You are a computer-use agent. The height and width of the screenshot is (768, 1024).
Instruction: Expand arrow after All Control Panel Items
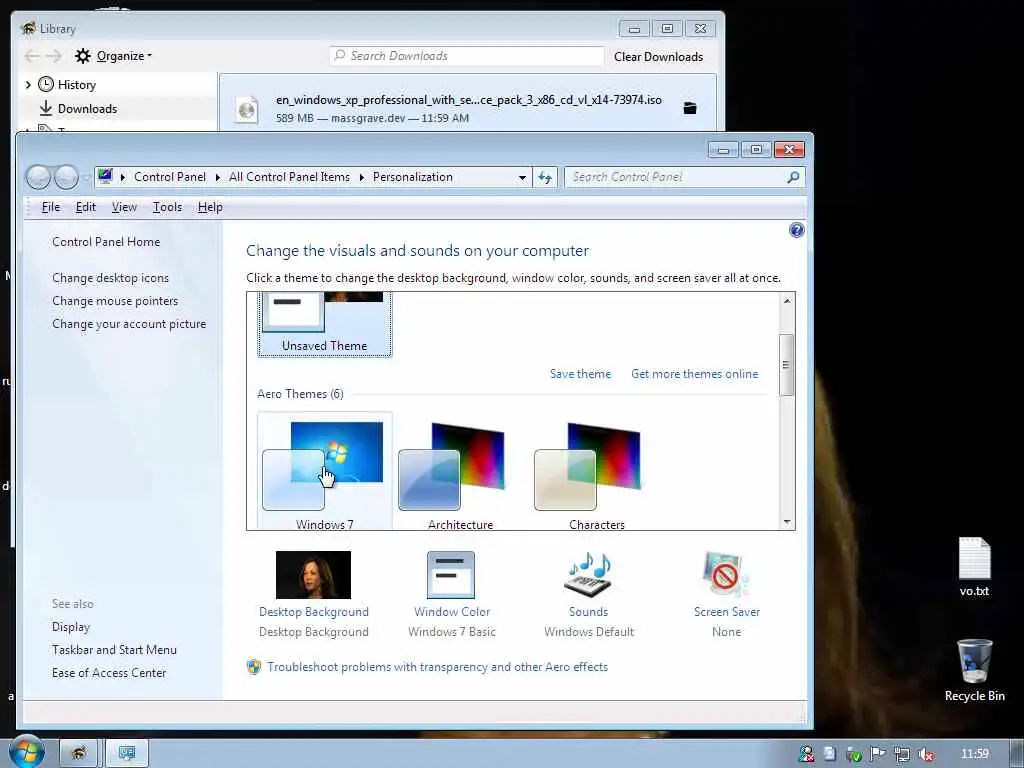coord(362,177)
